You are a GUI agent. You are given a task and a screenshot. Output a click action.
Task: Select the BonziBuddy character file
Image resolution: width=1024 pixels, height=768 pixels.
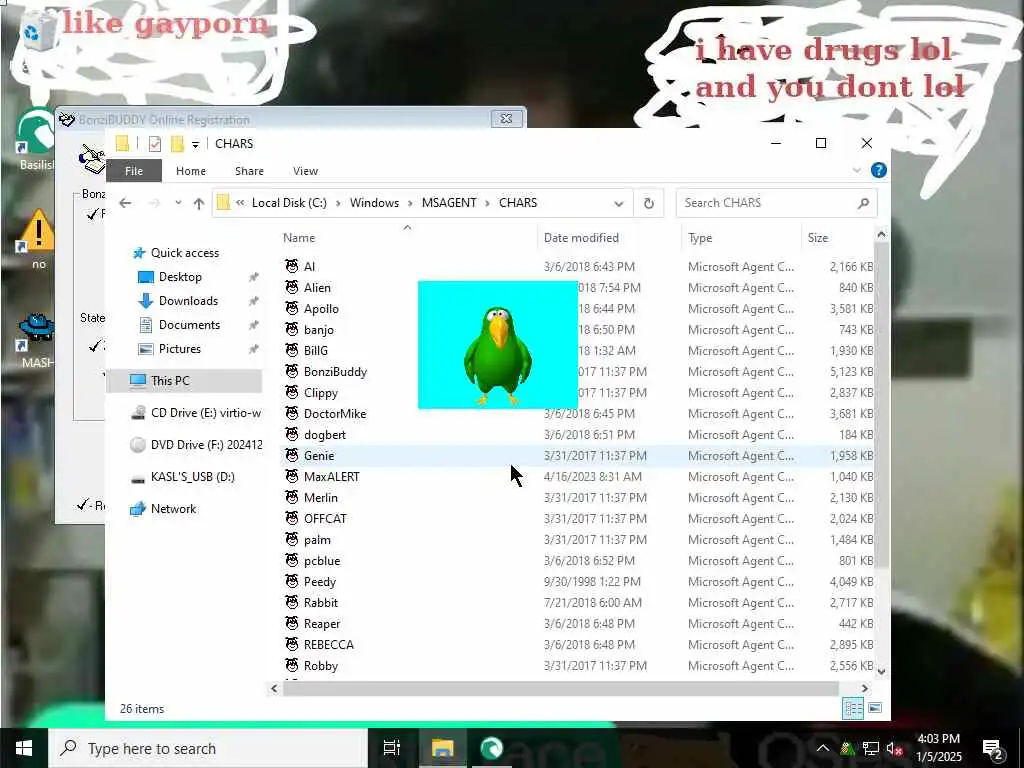(x=326, y=372)
